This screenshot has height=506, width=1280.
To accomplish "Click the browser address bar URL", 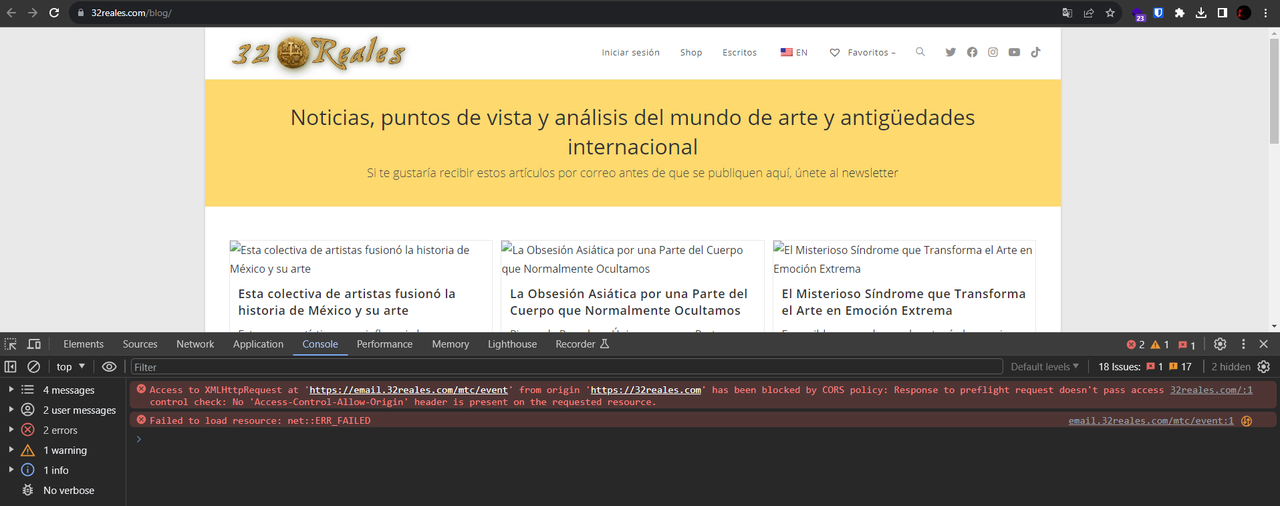I will pyautogui.click(x=131, y=13).
